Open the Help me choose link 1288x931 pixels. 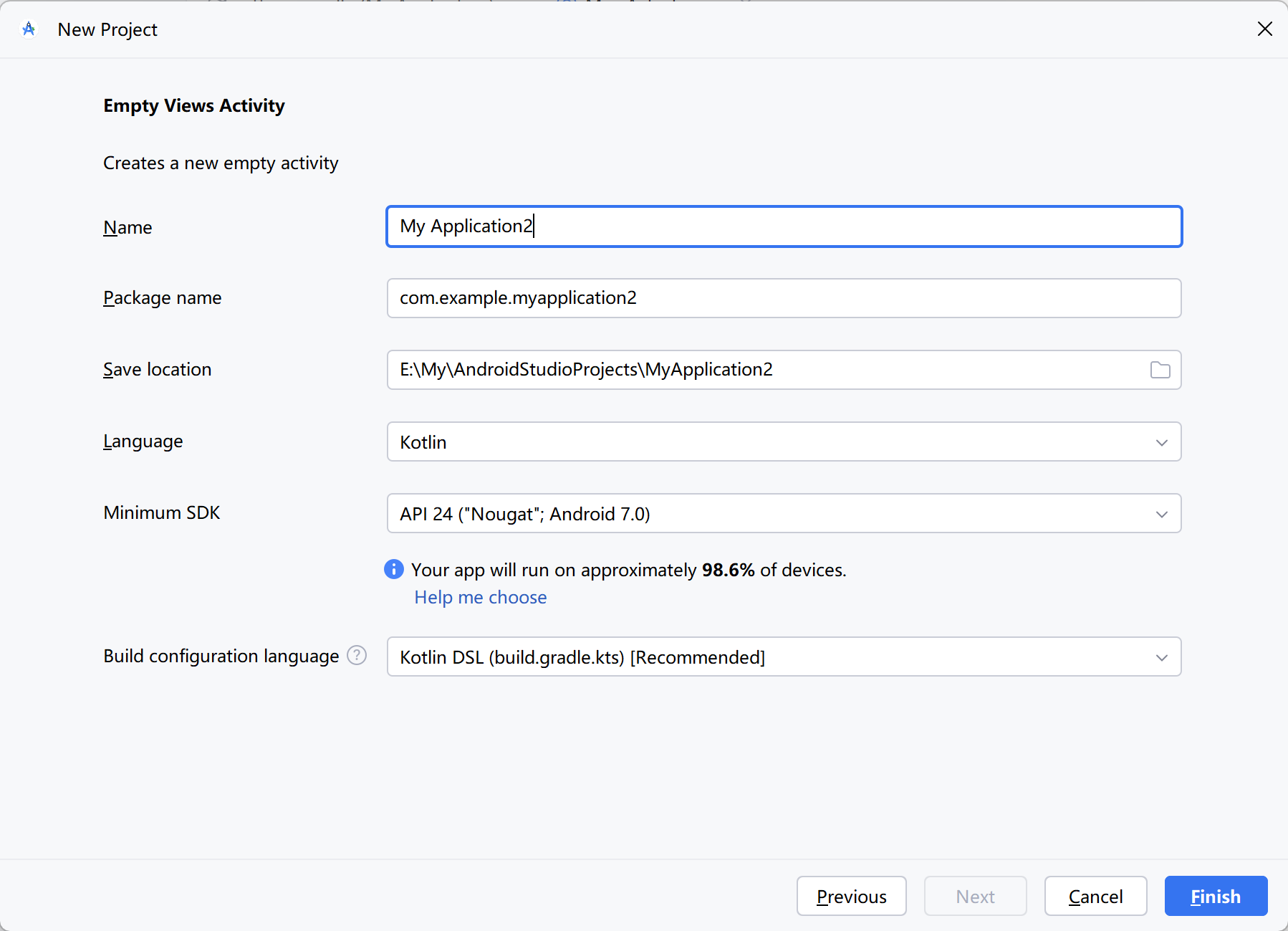480,597
